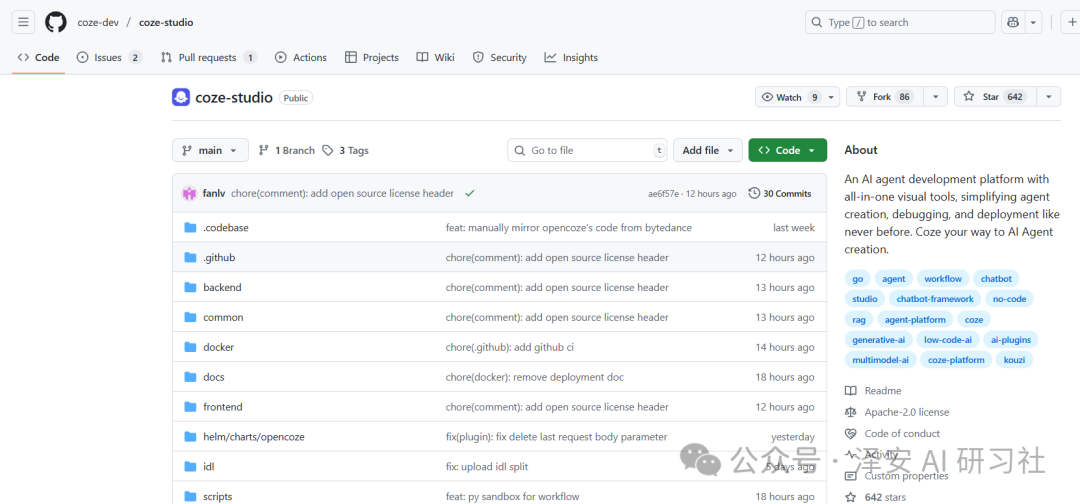View the 1 Branch link
Viewport: 1080px width, 504px height.
[286, 150]
